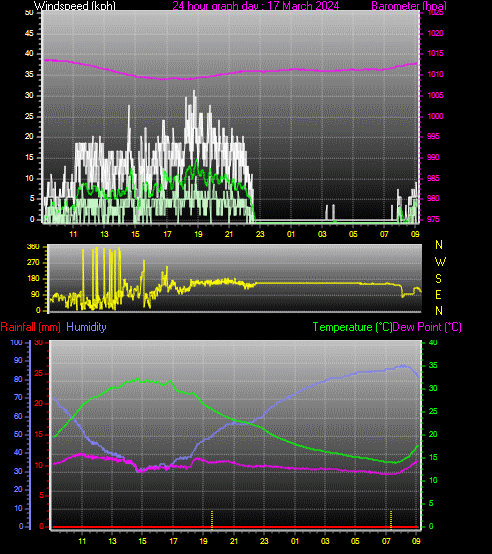The image size is (492, 554).
Task: Click the S compass label on direction graph
Action: [x=438, y=279]
